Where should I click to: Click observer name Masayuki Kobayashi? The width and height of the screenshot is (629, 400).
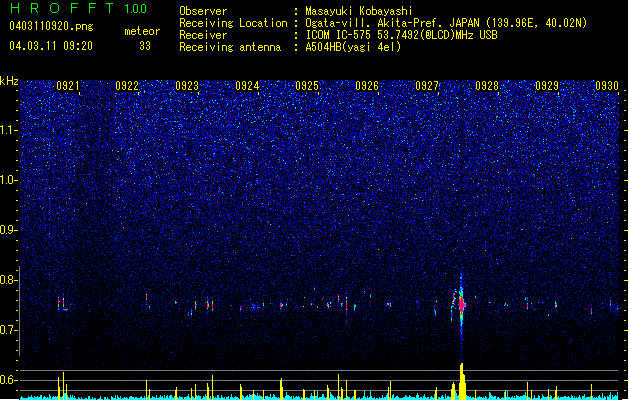[359, 11]
